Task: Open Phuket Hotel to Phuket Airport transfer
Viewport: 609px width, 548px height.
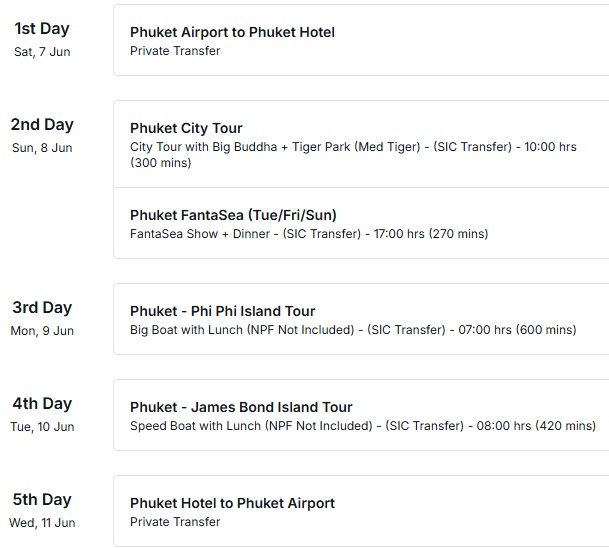Action: pyautogui.click(x=232, y=503)
